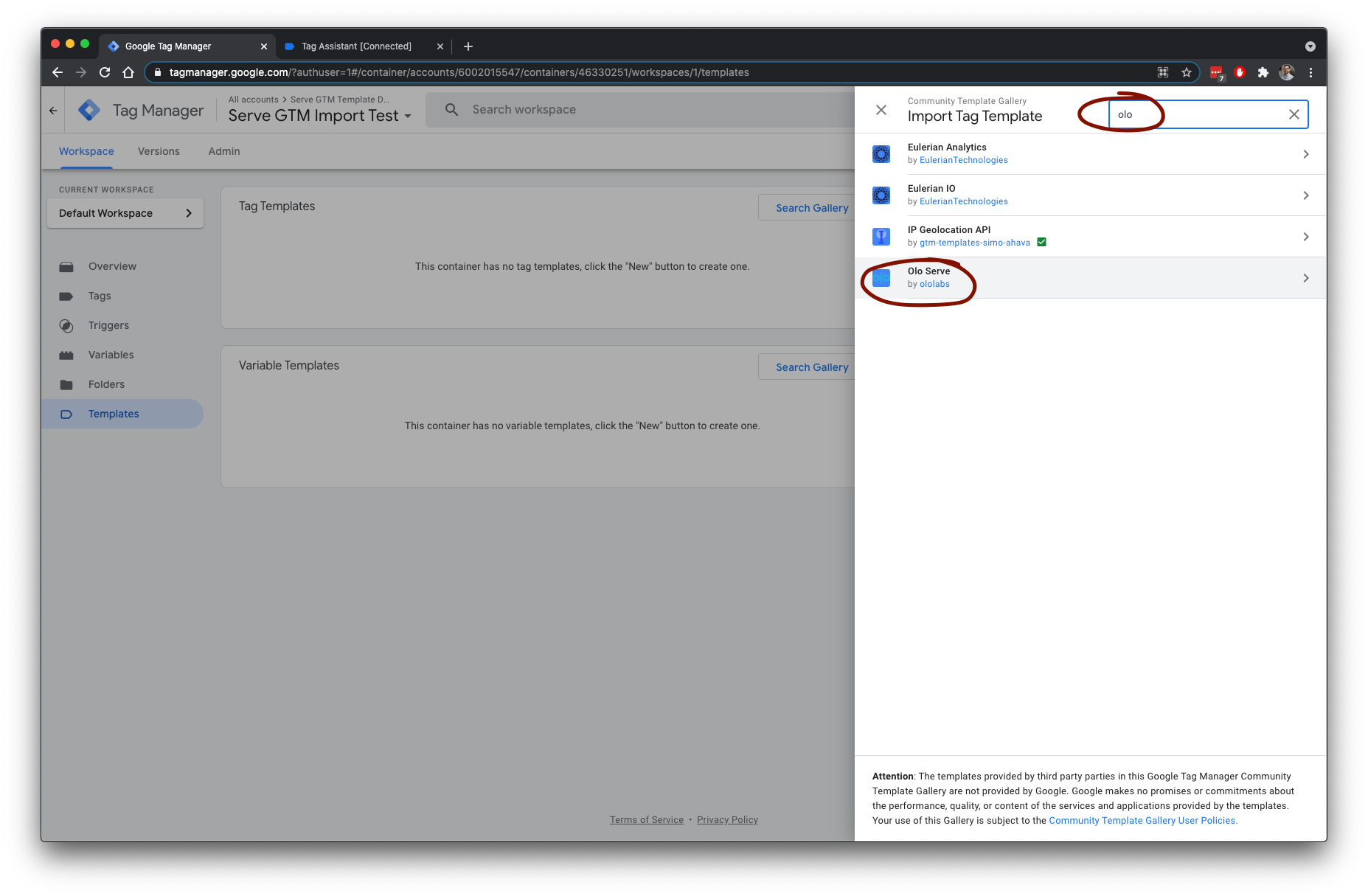This screenshot has height=896, width=1368.
Task: Click the 'Olo Serve' template name
Action: (x=928, y=271)
